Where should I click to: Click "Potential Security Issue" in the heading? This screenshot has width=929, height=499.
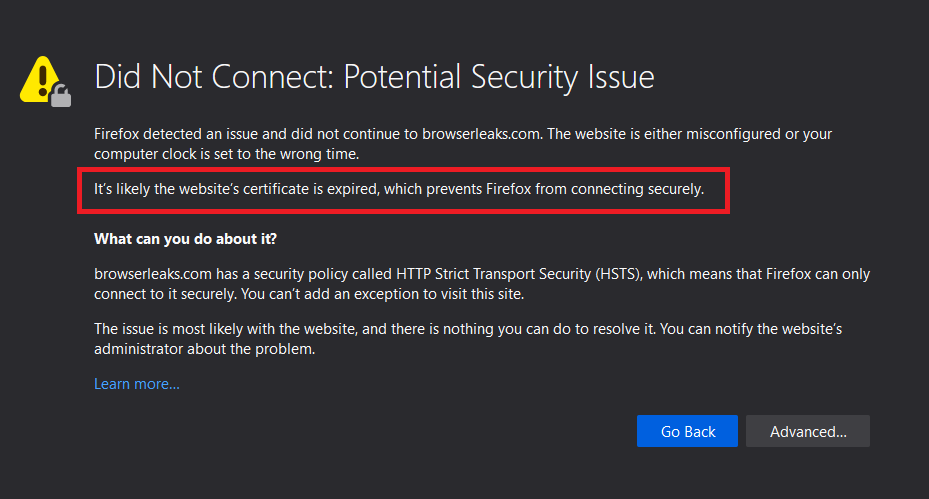pyautogui.click(x=499, y=77)
